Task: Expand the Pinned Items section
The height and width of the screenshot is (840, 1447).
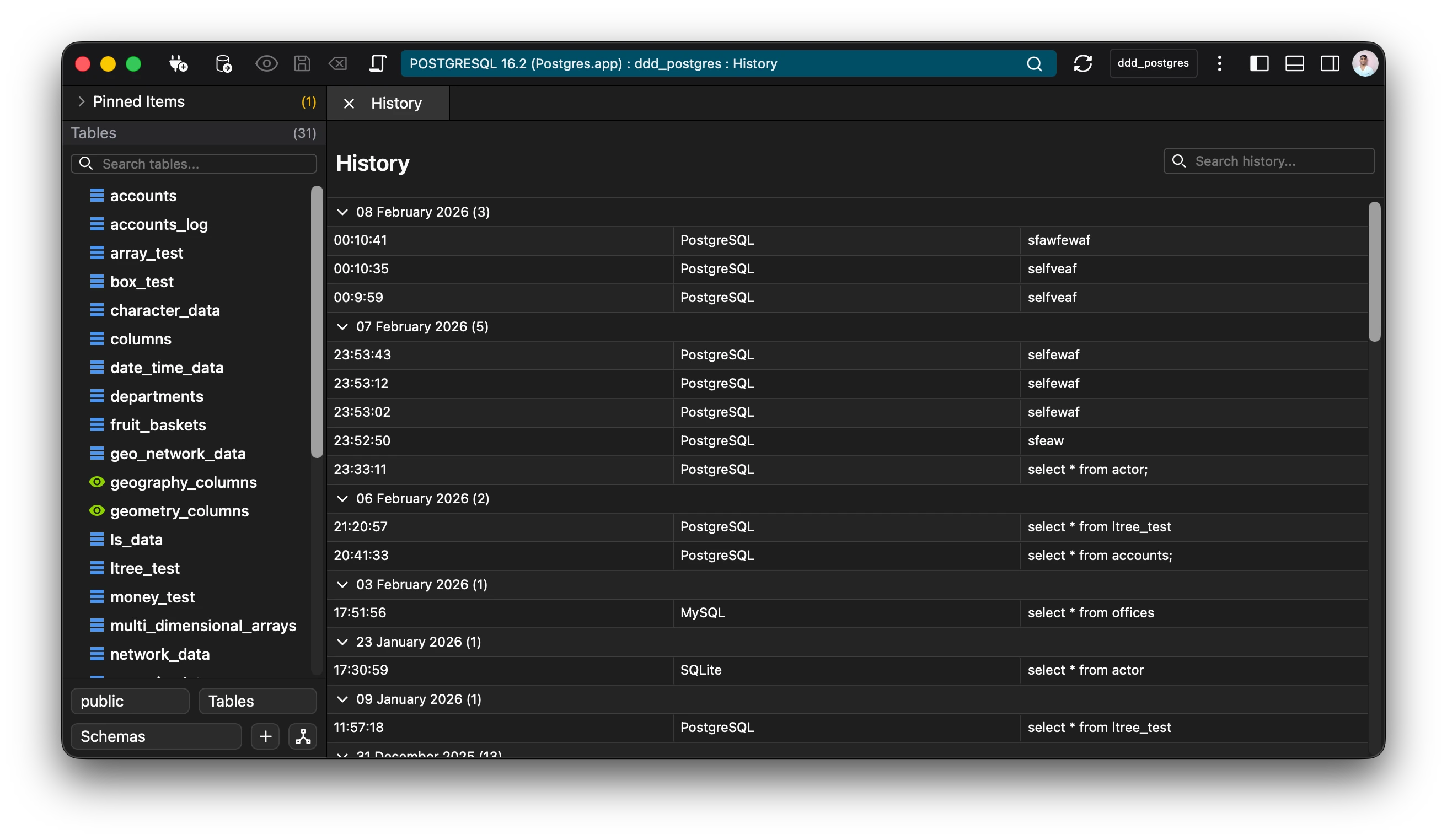Action: (x=81, y=101)
